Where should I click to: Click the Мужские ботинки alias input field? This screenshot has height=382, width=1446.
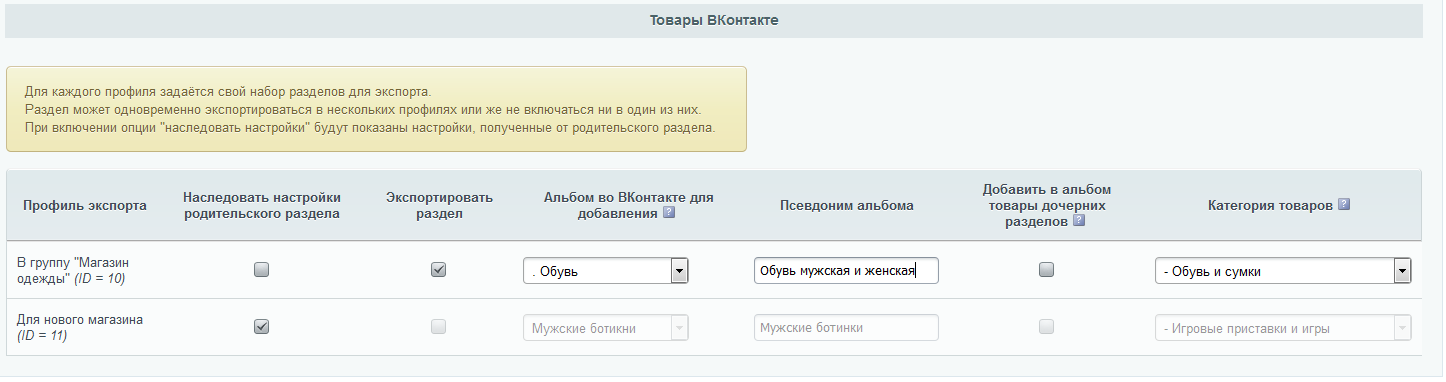(x=846, y=328)
